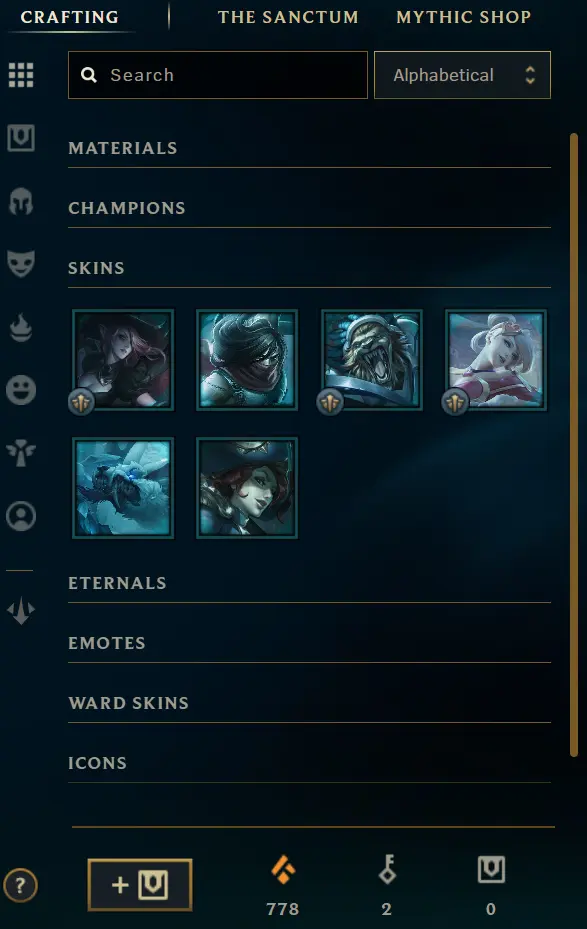Click the add chest purchase button
The height and width of the screenshot is (929, 587).
140,885
